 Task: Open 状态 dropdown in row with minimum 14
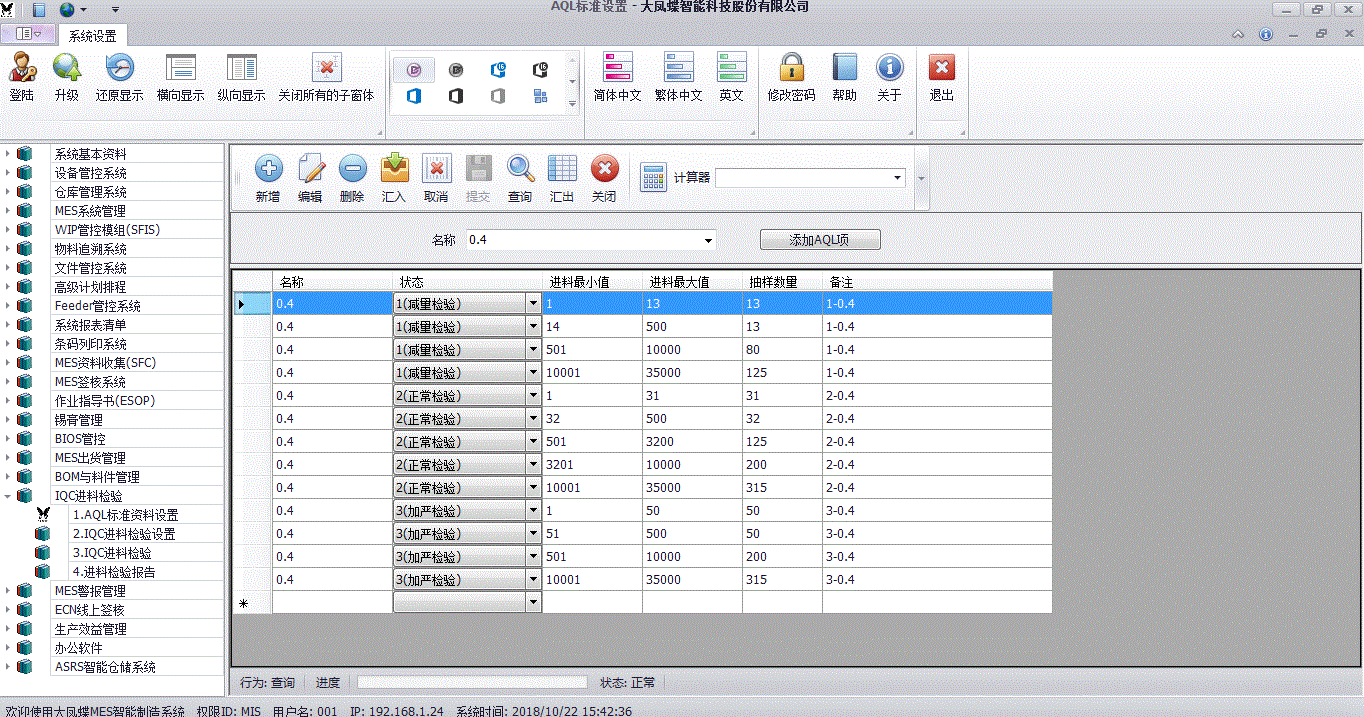click(533, 327)
